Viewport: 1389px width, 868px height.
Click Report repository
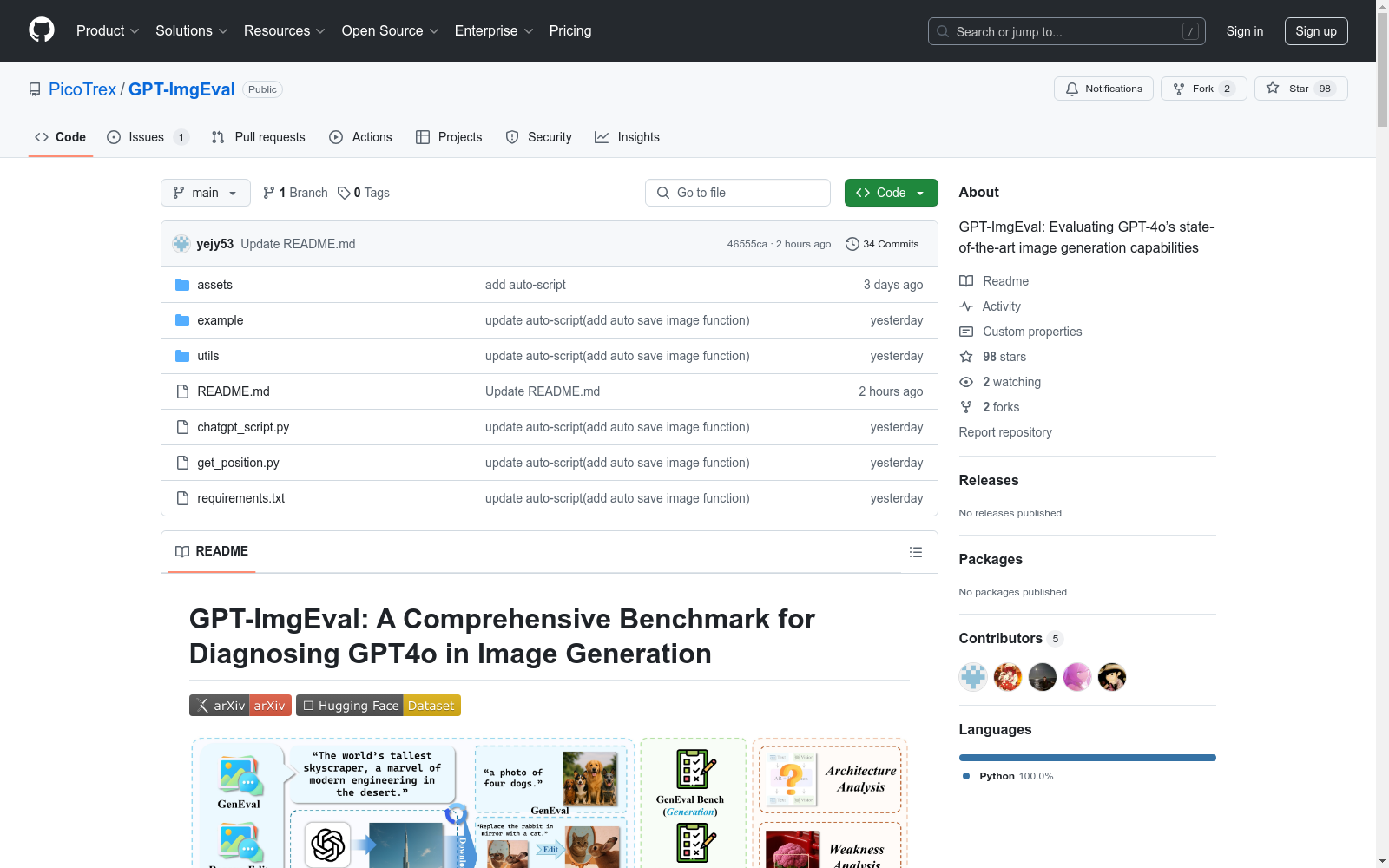1005,432
